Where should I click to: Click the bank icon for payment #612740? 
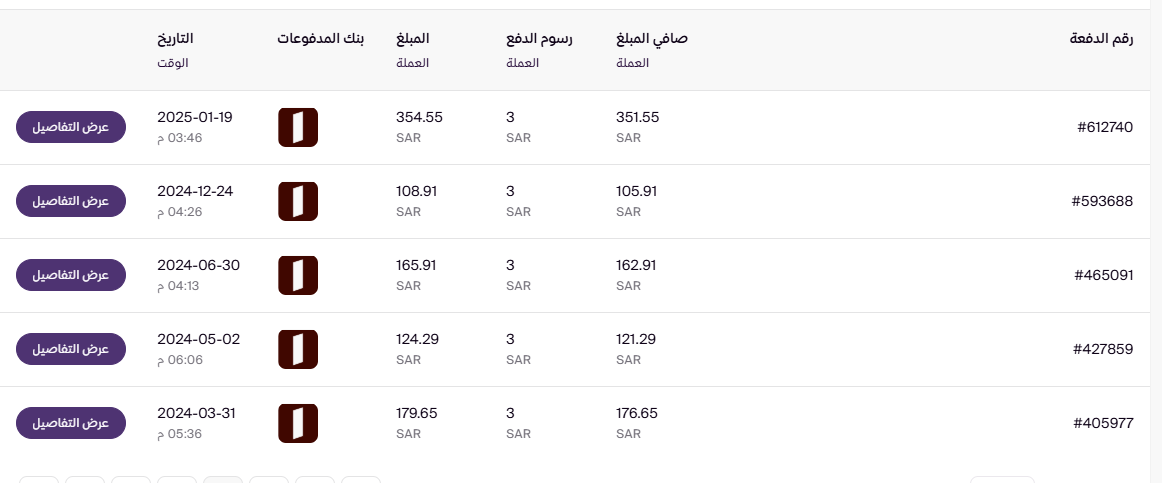point(297,128)
